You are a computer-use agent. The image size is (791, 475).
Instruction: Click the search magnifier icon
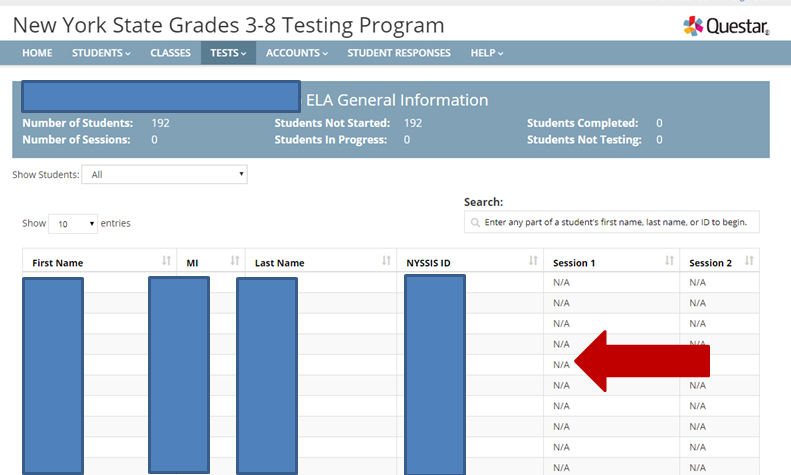tap(475, 222)
